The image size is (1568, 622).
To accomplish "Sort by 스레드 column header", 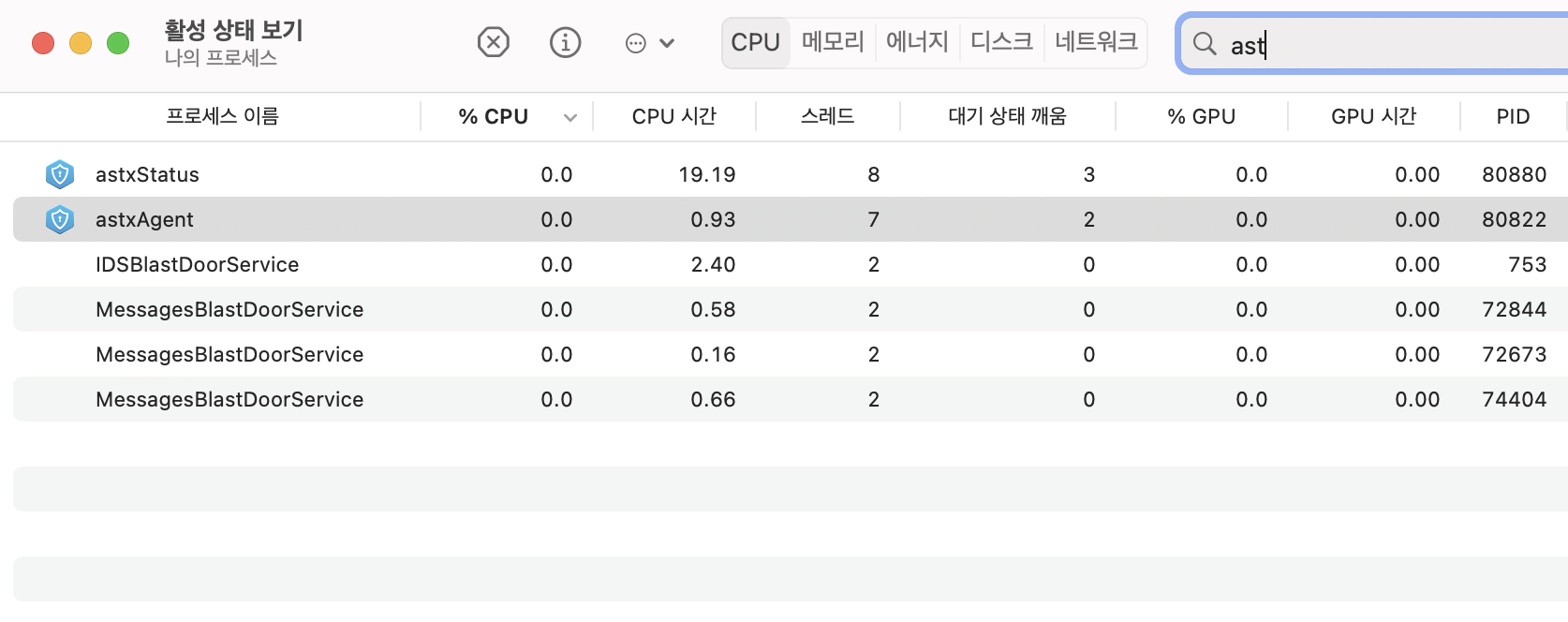I will pyautogui.click(x=827, y=116).
